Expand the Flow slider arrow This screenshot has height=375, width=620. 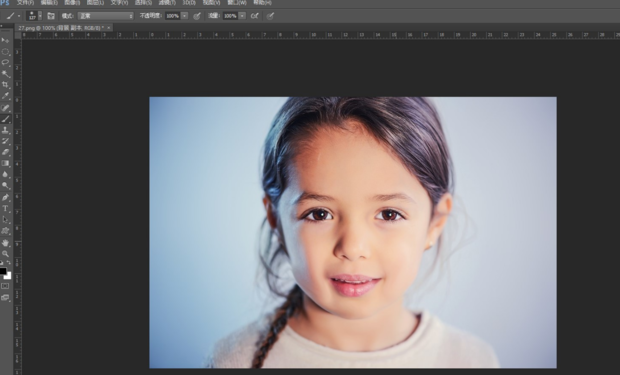click(242, 16)
